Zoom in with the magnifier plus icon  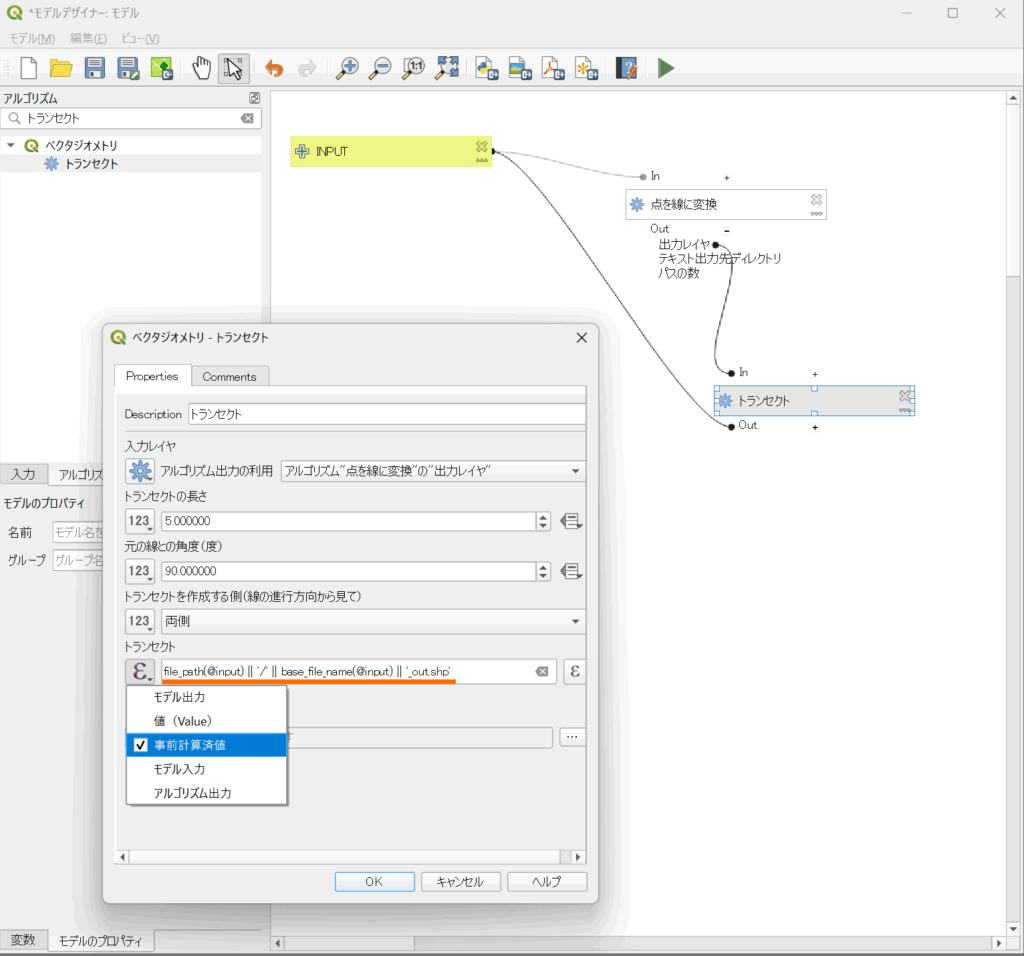(x=347, y=68)
